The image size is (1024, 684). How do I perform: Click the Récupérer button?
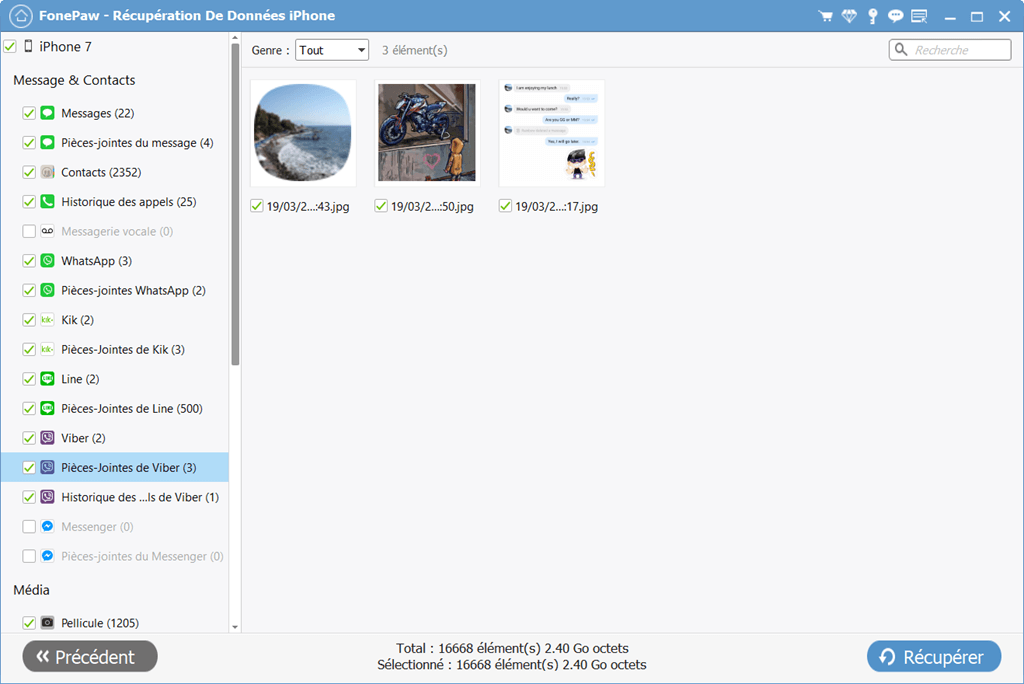click(x=934, y=657)
